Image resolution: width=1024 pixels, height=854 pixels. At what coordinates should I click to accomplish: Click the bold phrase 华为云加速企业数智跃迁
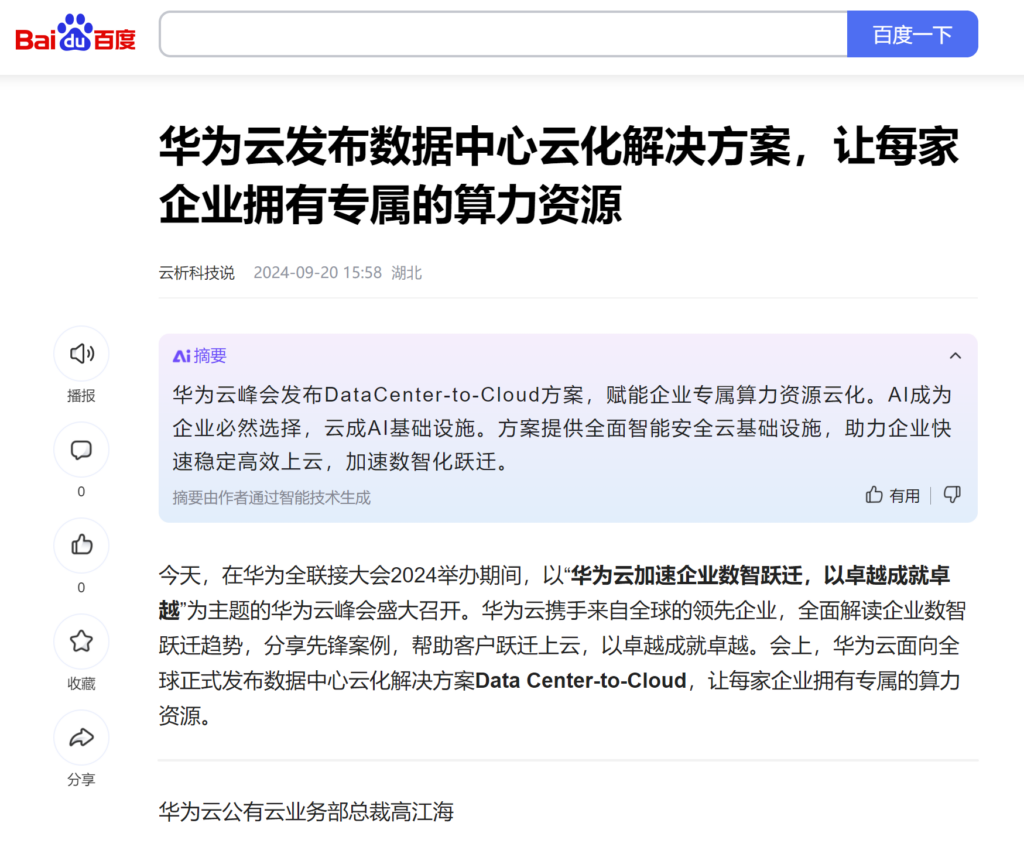(686, 575)
